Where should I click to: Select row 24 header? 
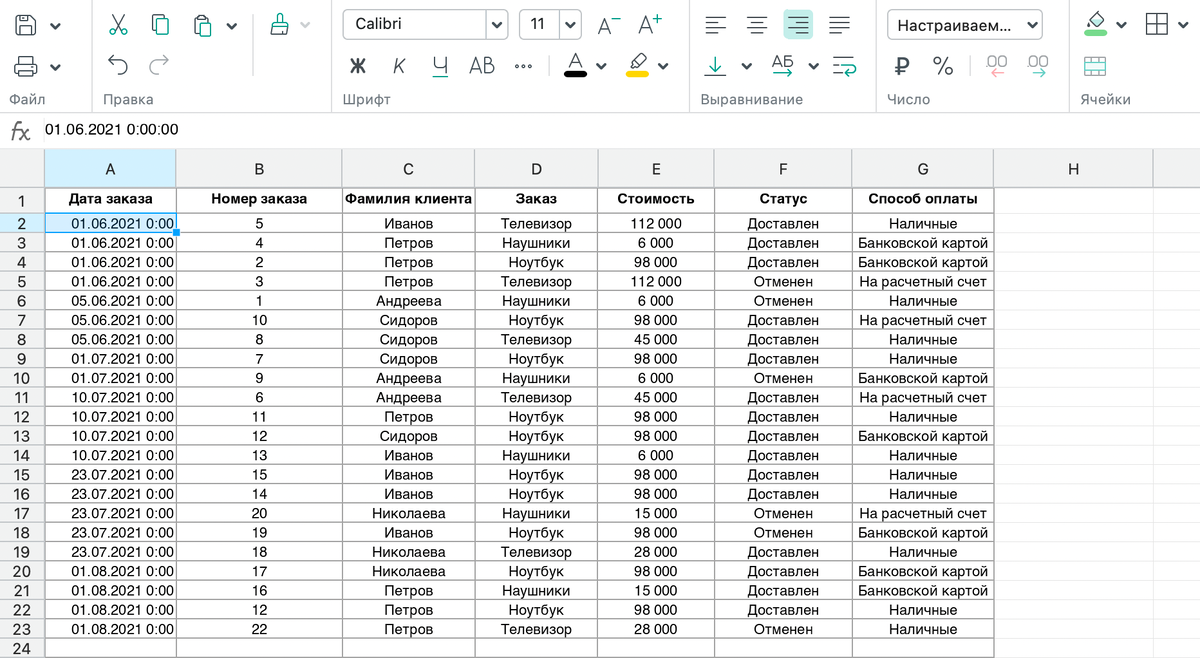click(22, 649)
